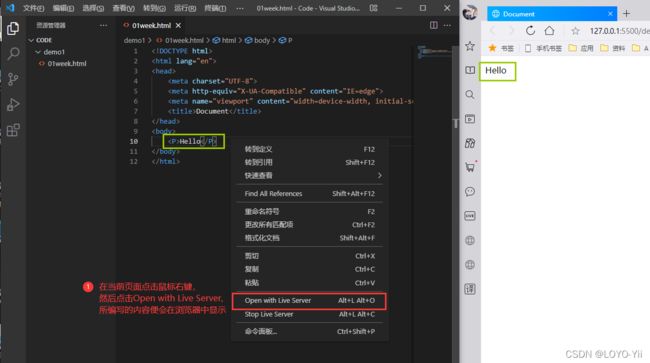
Task: Open the 手机书签 bookmark
Action: pos(543,48)
